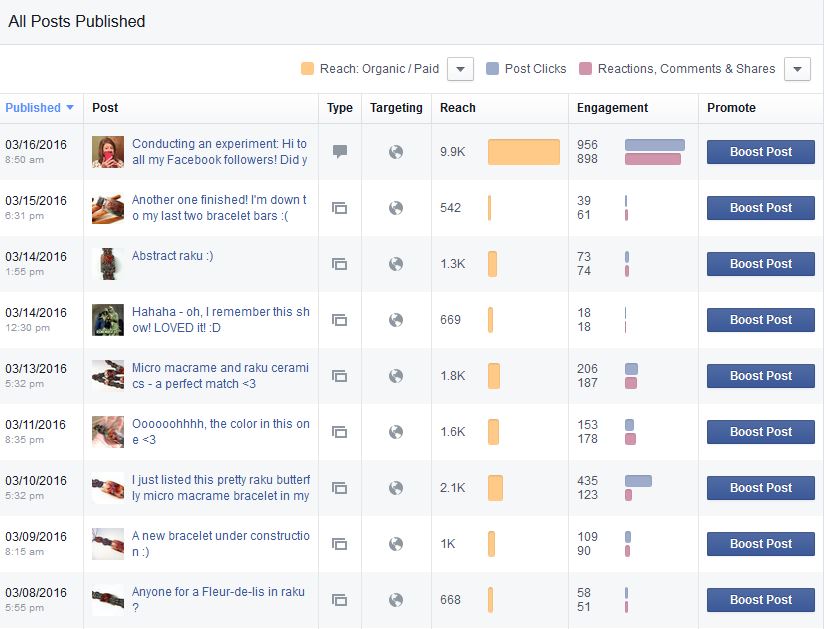
Task: Open the 'Conducting an experiment' post link
Action: click(x=220, y=152)
